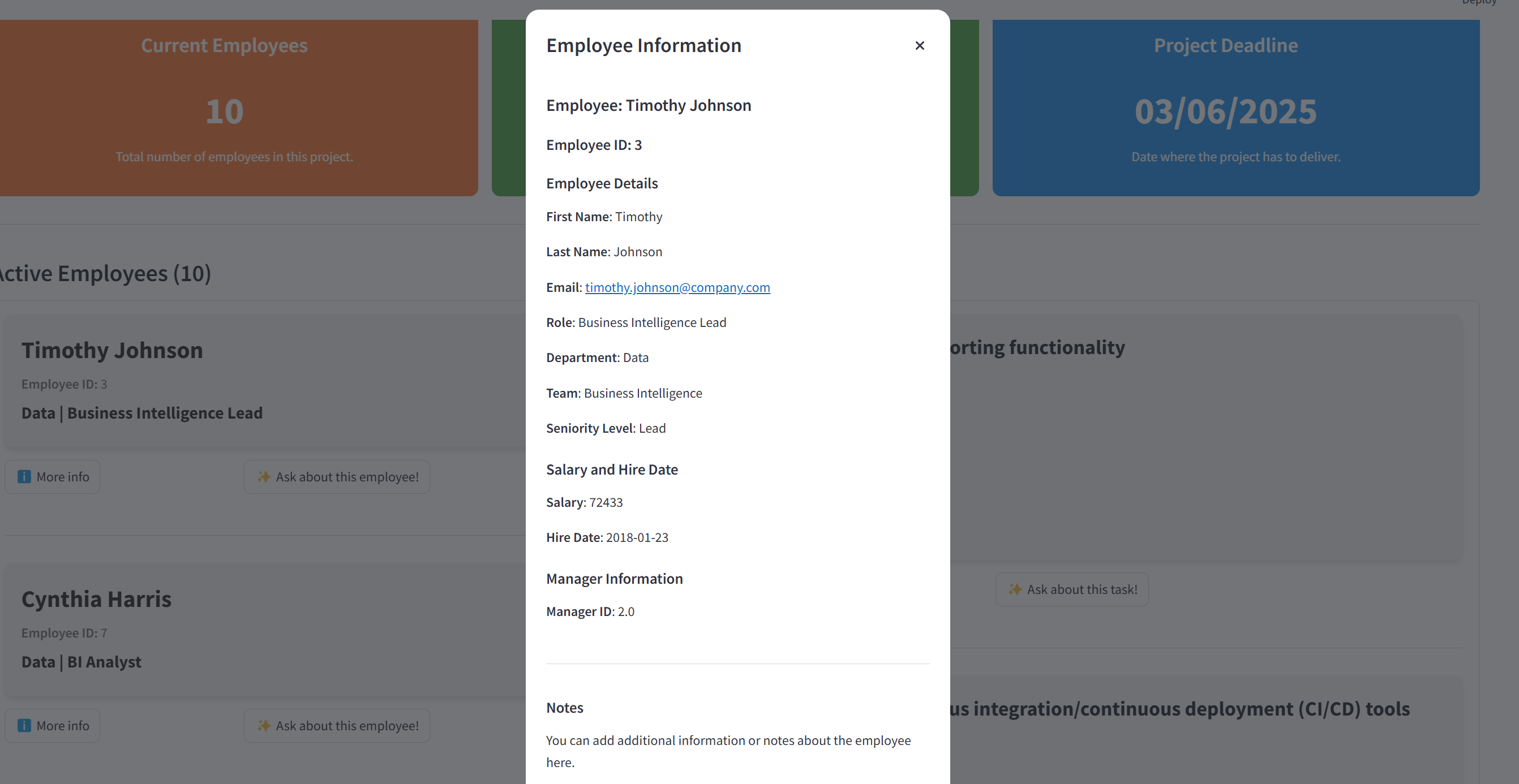Image resolution: width=1519 pixels, height=784 pixels.
Task: Ask about this employee for Cynthia Harris
Action: tap(337, 725)
